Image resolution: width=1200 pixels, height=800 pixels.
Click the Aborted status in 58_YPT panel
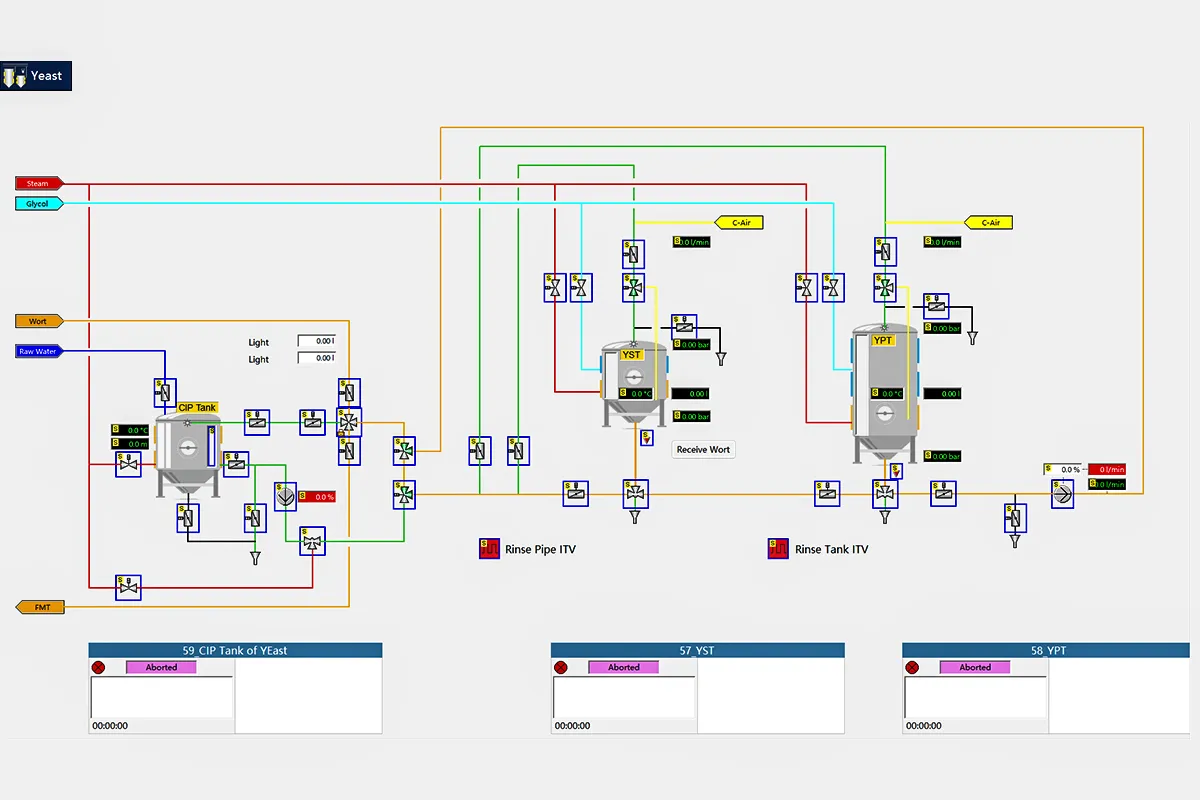point(974,667)
